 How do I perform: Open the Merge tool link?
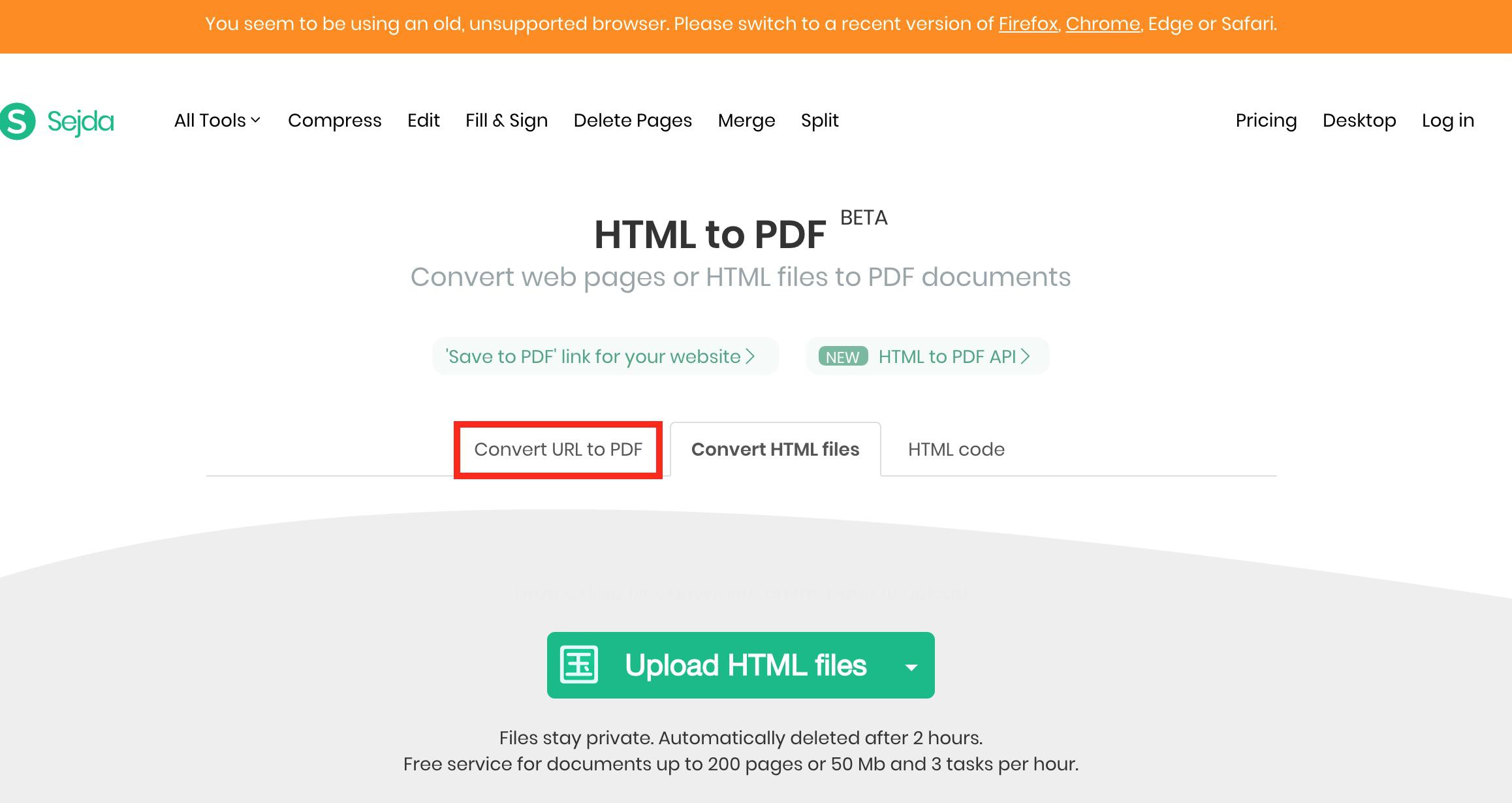click(746, 121)
